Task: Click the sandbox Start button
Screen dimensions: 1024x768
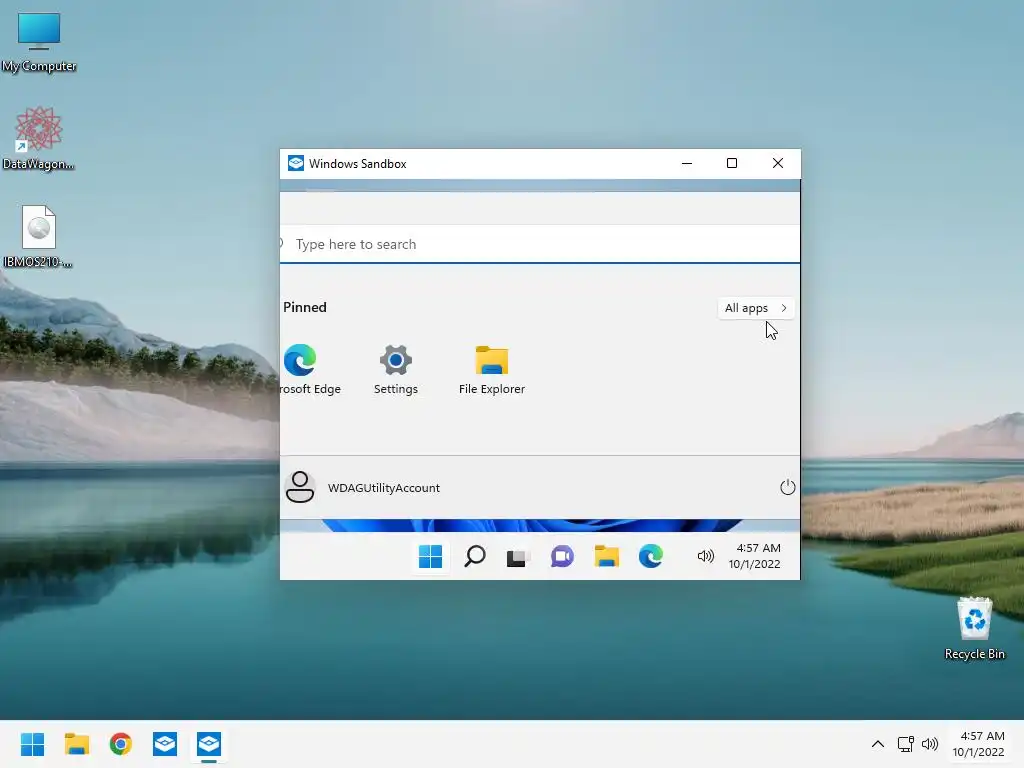Action: [430, 556]
